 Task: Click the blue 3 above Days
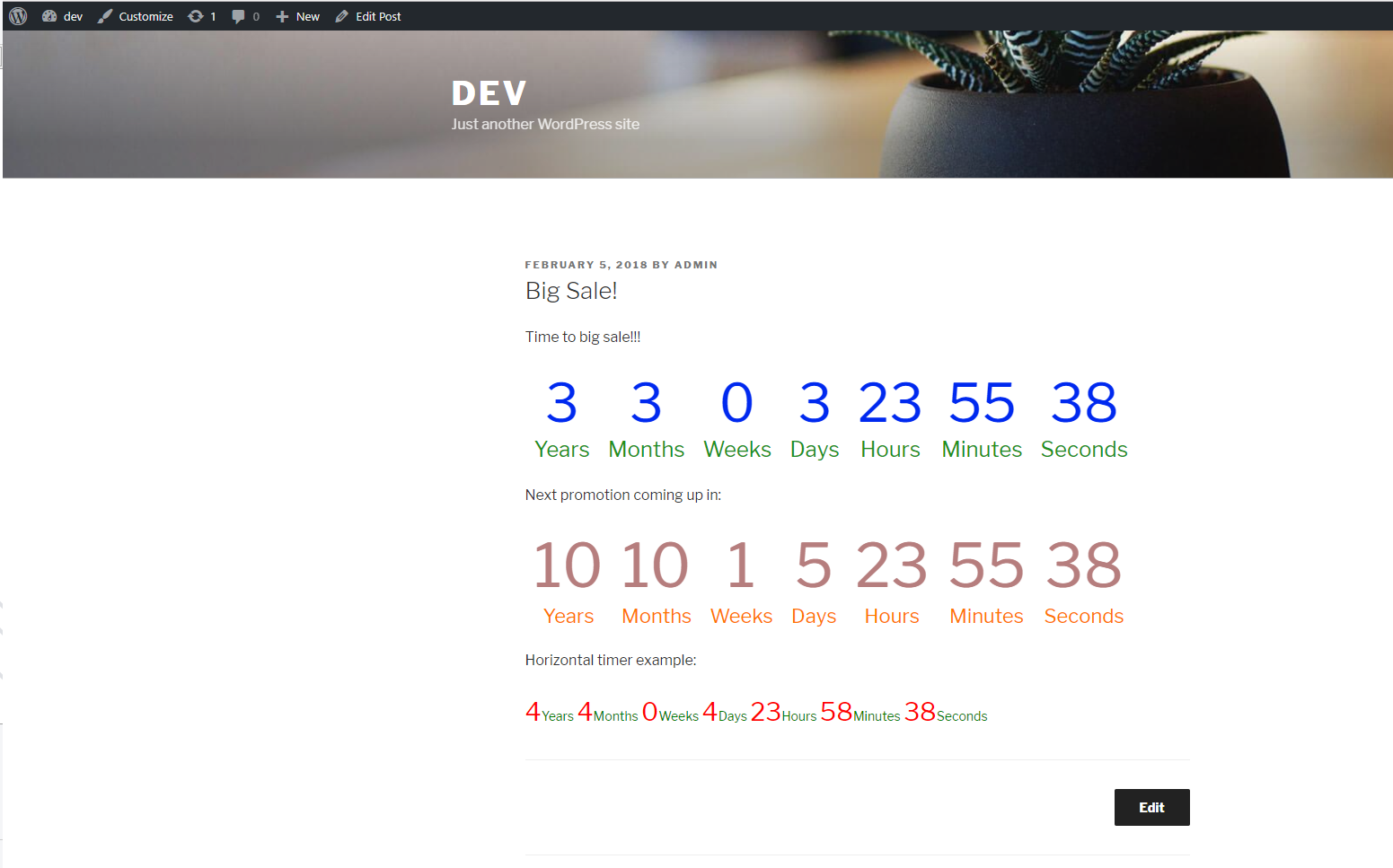coord(815,402)
